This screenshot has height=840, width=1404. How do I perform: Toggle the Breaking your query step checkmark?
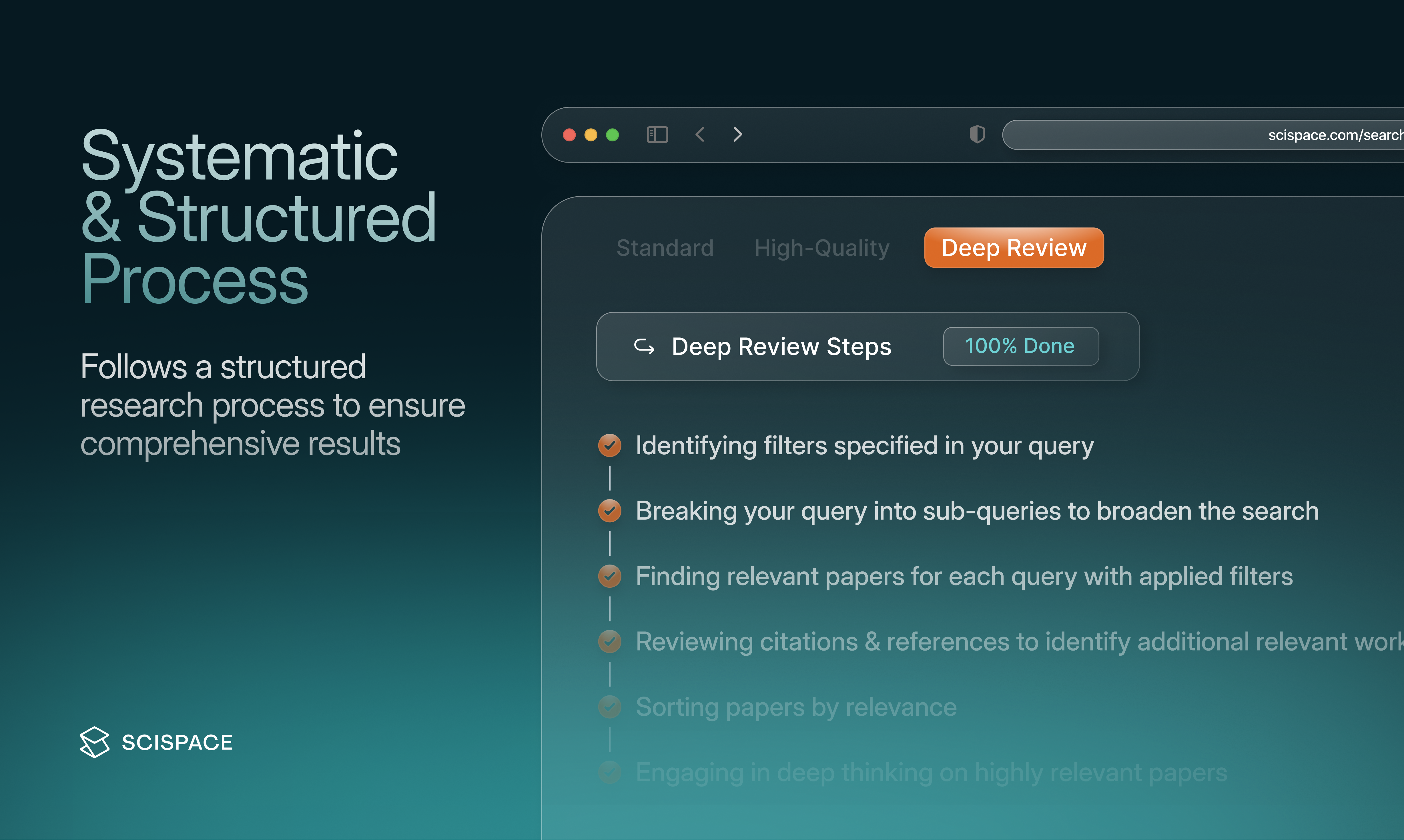pyautogui.click(x=610, y=511)
